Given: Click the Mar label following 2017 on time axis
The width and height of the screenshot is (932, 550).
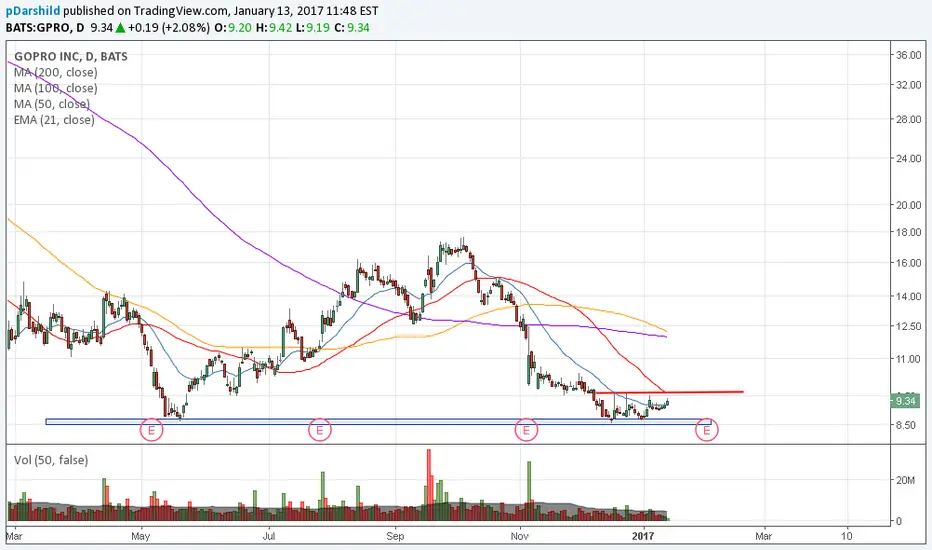Looking at the screenshot, I should click(763, 536).
